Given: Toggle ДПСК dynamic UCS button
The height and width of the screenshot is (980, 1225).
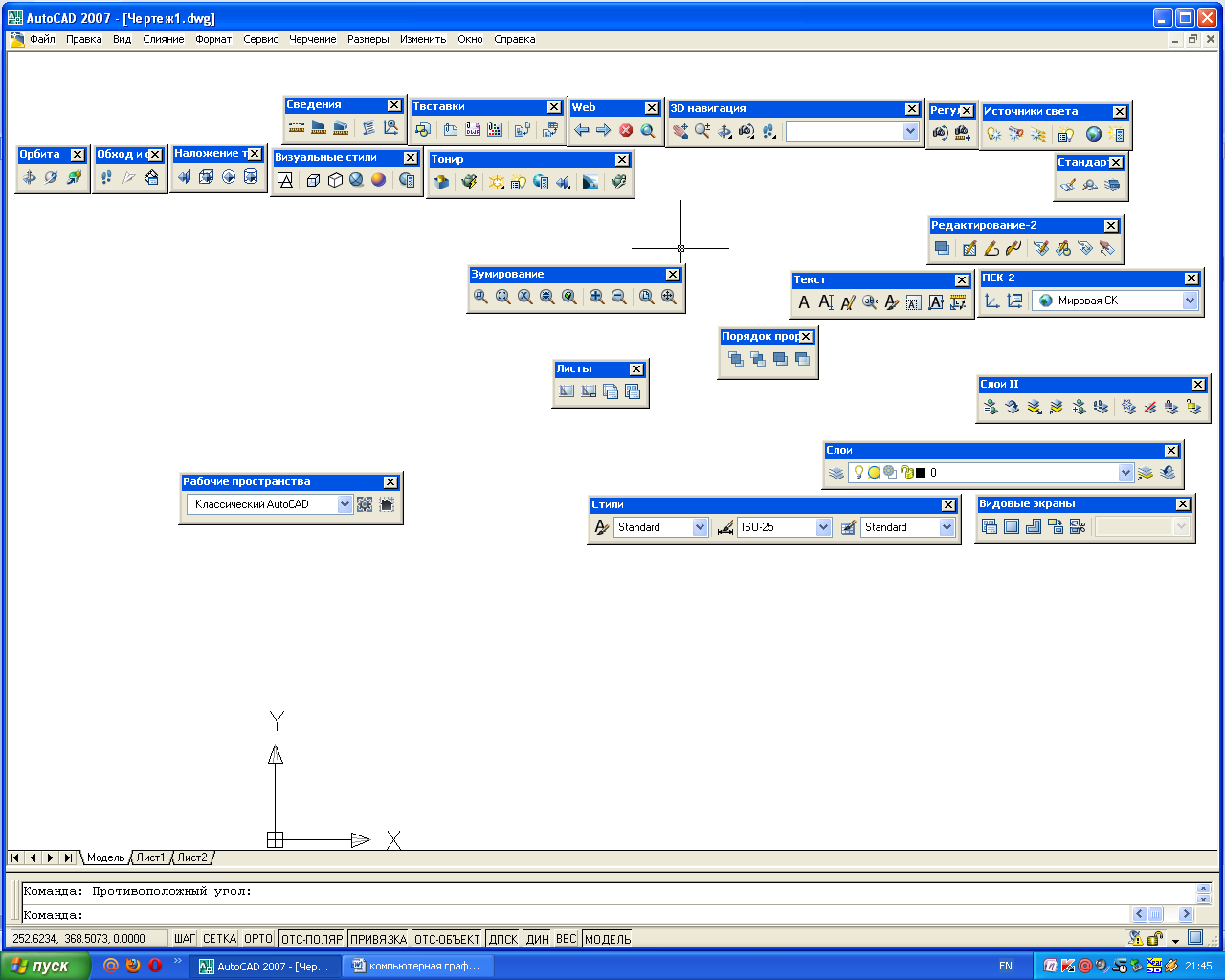Looking at the screenshot, I should 503,939.
